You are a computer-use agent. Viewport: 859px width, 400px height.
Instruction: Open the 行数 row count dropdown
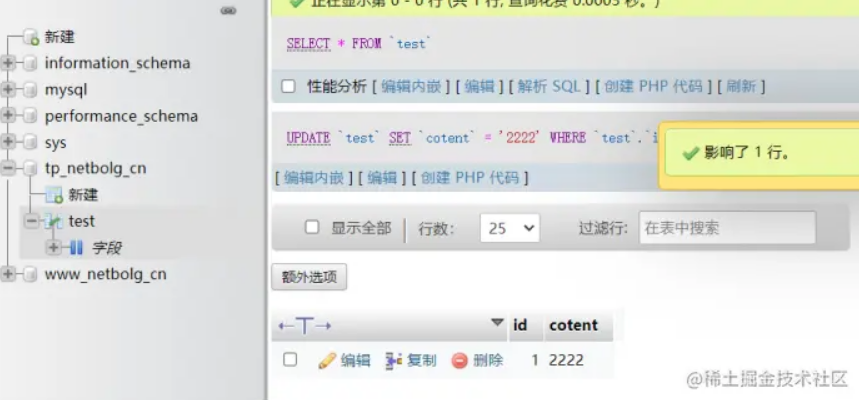pos(509,228)
